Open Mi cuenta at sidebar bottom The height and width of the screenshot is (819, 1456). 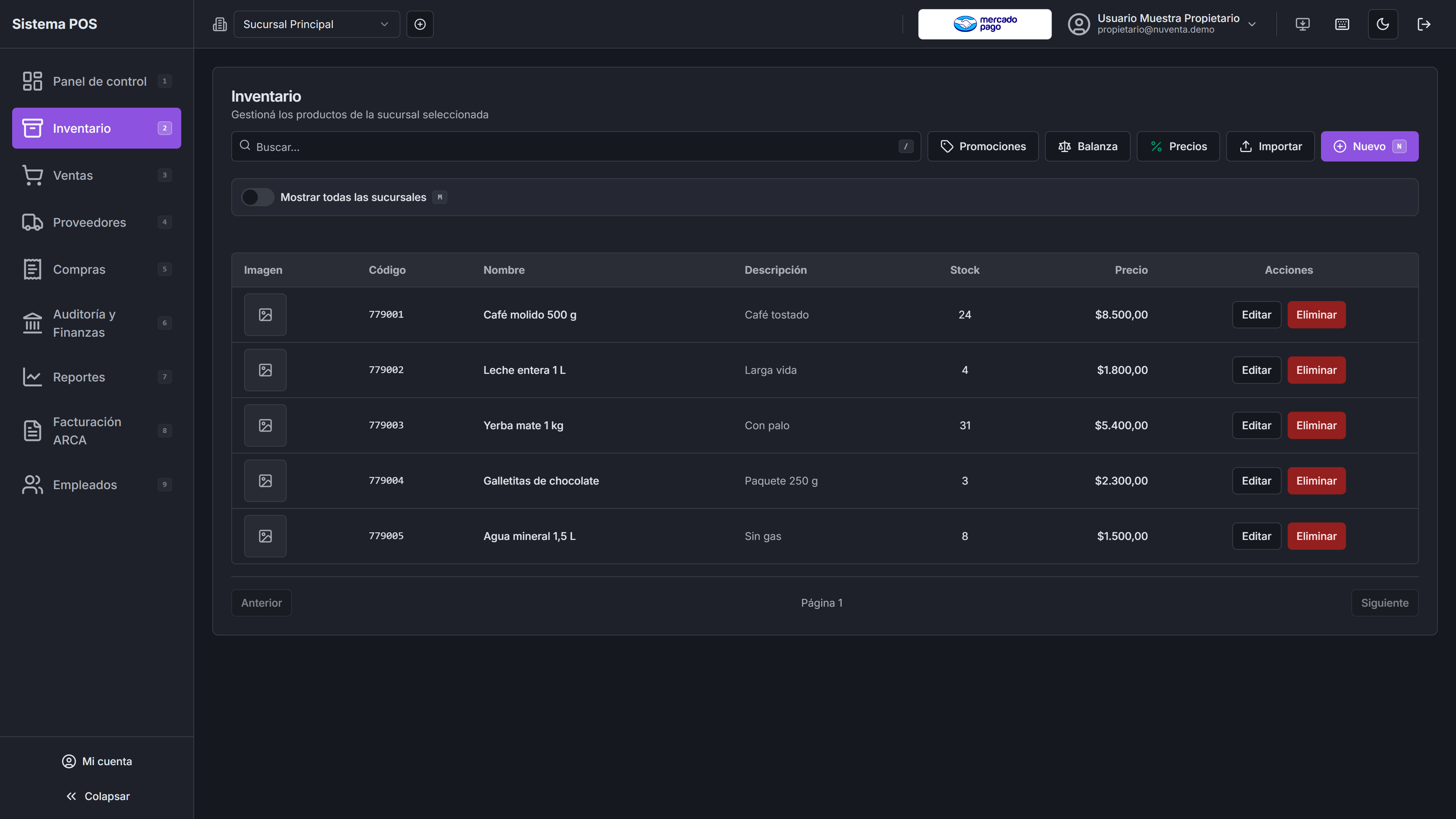[x=97, y=761]
